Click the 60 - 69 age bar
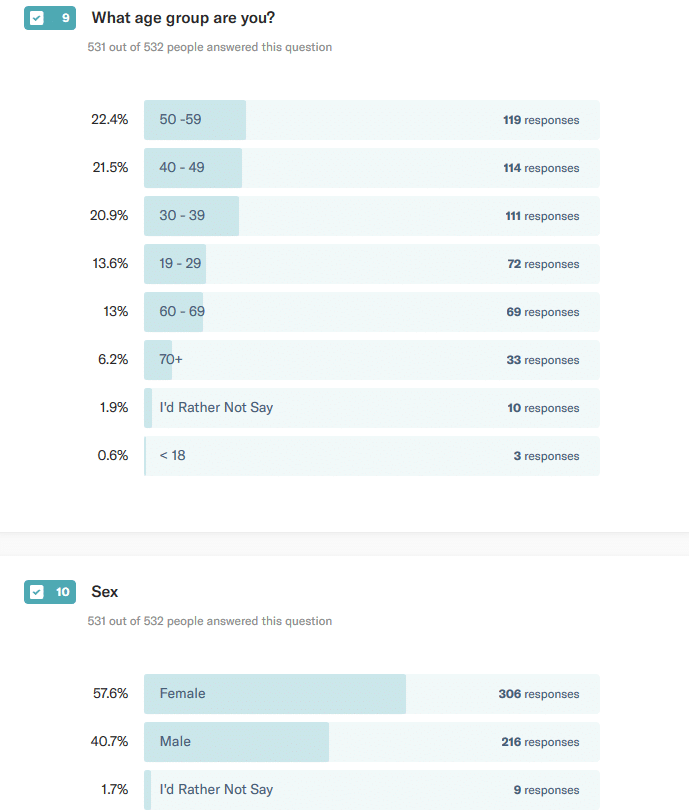This screenshot has width=689, height=810. click(x=371, y=312)
